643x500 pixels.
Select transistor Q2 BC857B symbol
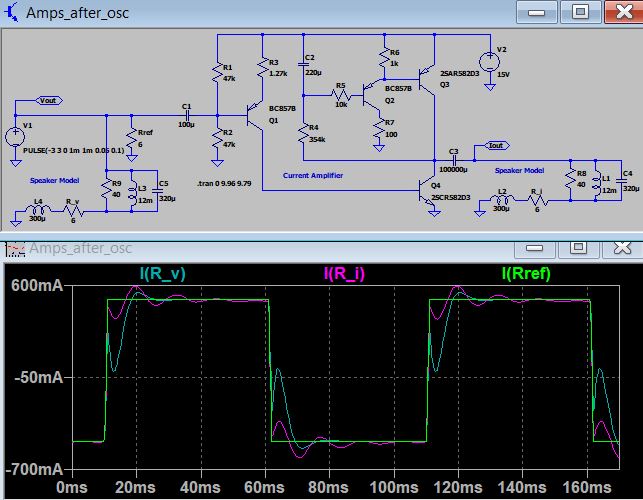372,95
